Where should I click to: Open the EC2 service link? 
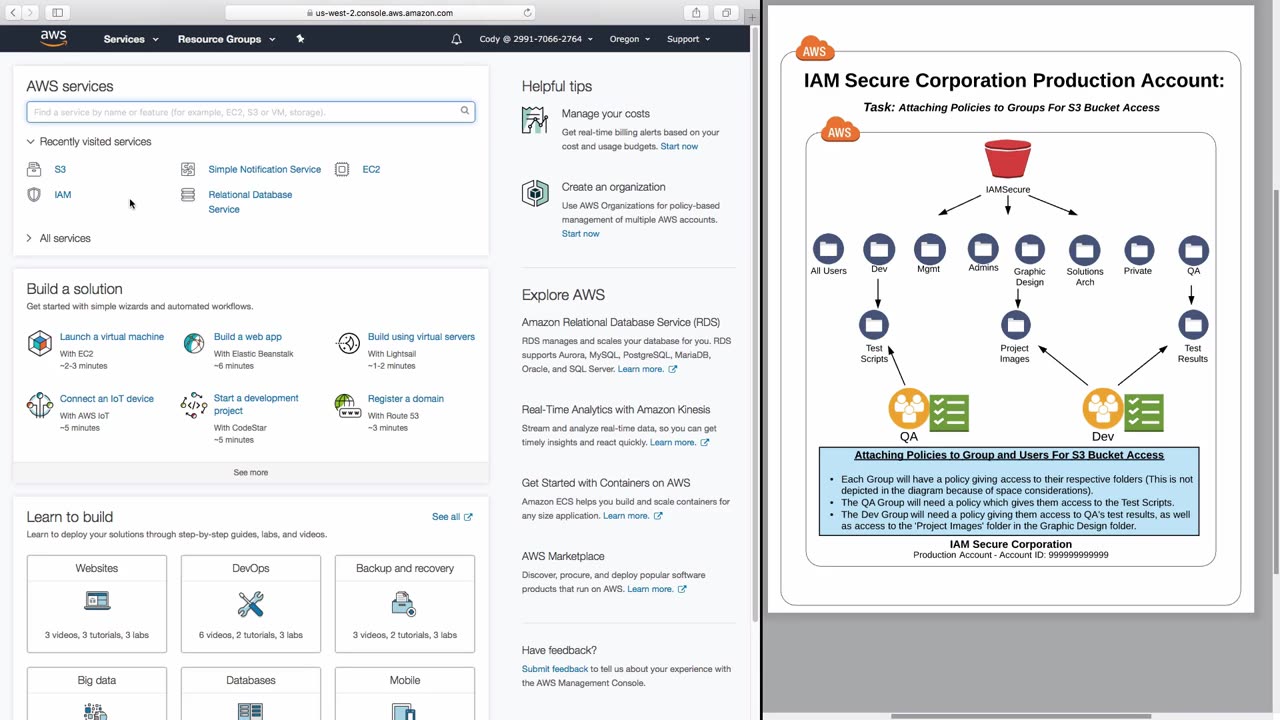(371, 170)
